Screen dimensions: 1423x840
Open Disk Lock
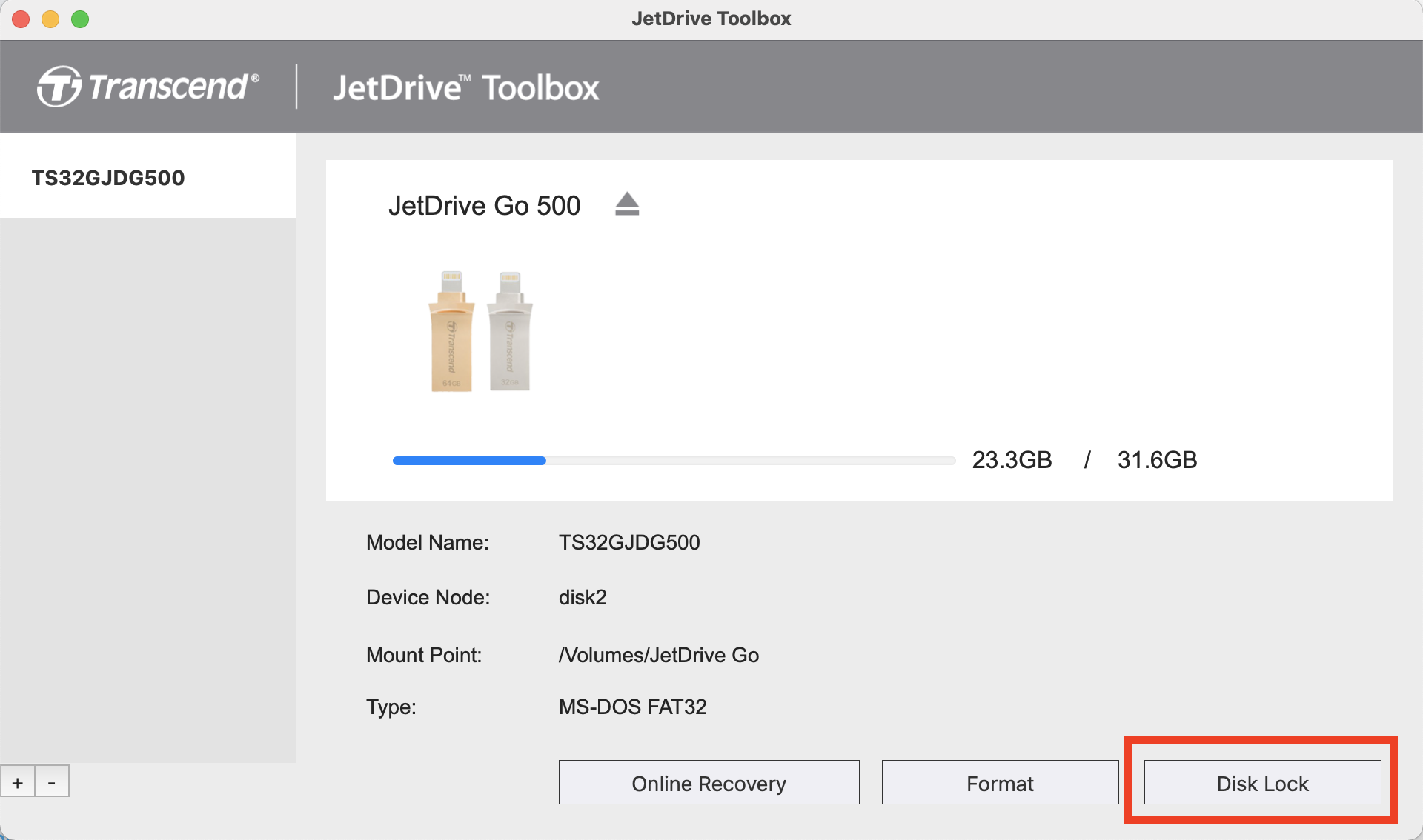pyautogui.click(x=1262, y=782)
